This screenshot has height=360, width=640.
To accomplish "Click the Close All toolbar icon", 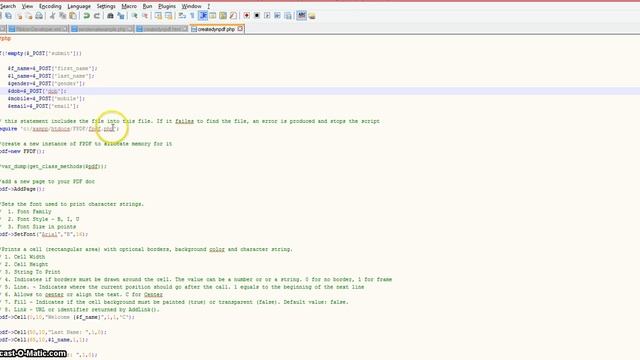I will [29, 16].
